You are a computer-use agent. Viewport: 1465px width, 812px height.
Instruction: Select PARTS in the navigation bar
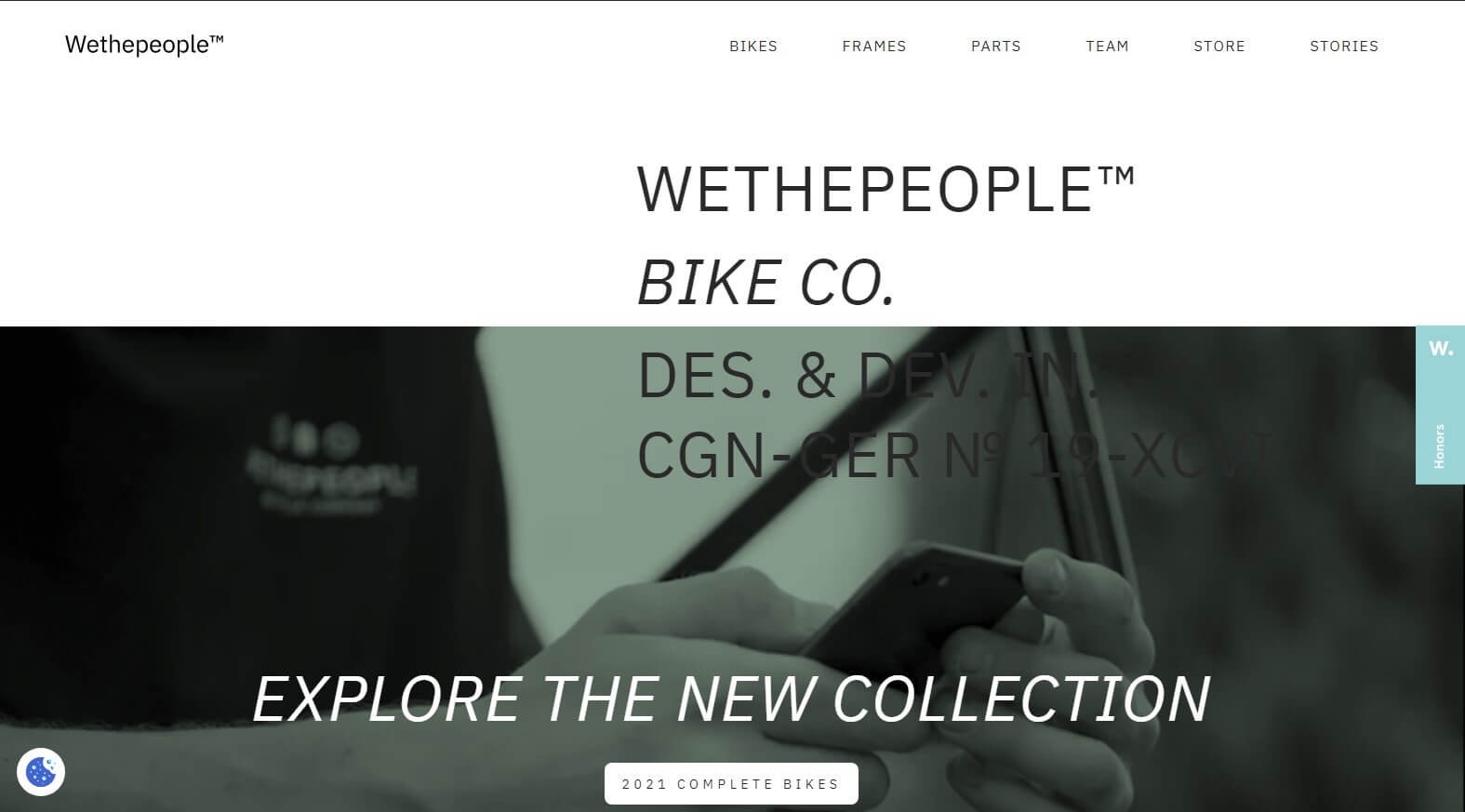996,46
